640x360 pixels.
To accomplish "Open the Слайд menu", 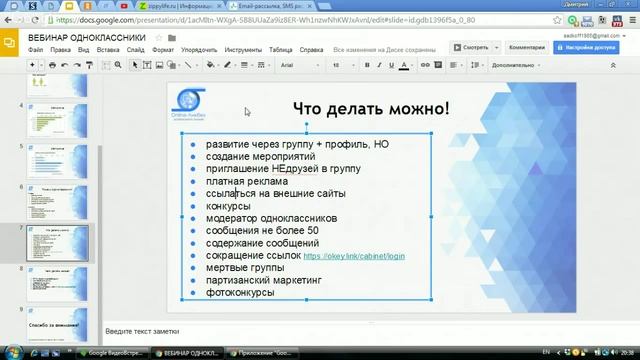I will pyautogui.click(x=135, y=50).
